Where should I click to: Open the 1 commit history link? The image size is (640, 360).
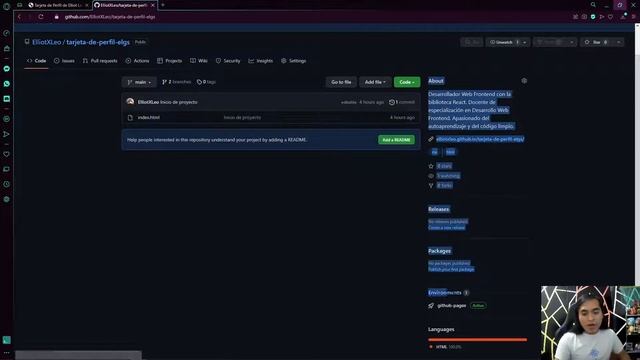[x=402, y=102]
